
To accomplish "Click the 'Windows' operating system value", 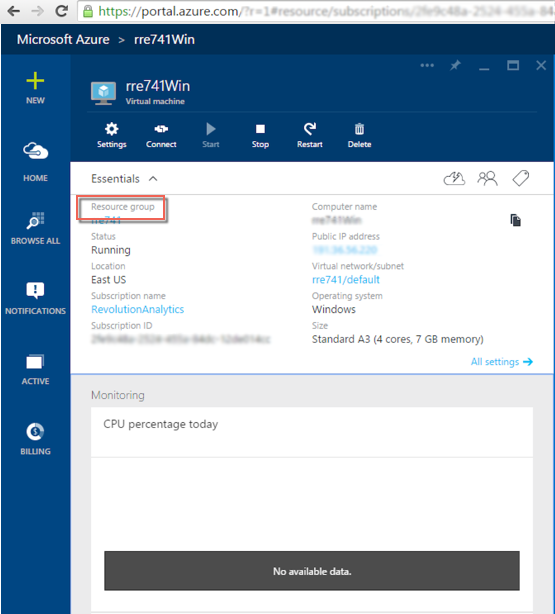I will [334, 309].
